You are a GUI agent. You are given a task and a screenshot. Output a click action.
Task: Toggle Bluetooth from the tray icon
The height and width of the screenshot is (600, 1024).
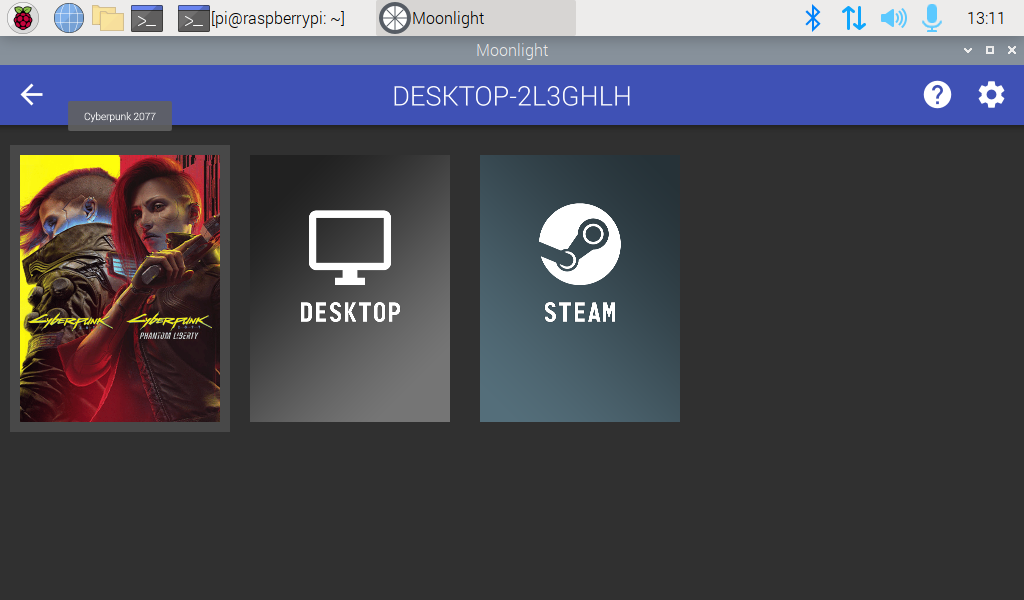[813, 17]
